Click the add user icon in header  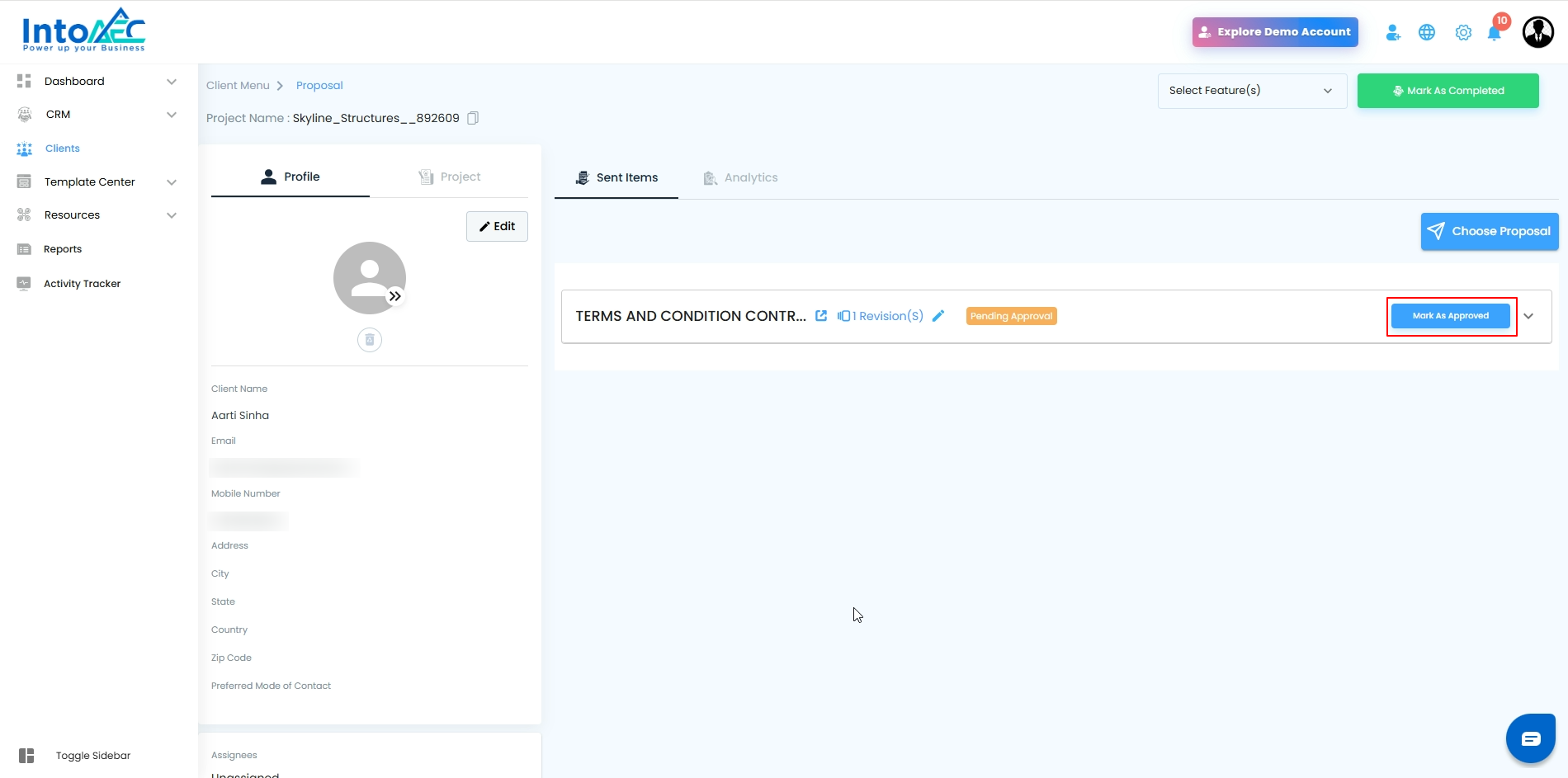[x=1393, y=32]
